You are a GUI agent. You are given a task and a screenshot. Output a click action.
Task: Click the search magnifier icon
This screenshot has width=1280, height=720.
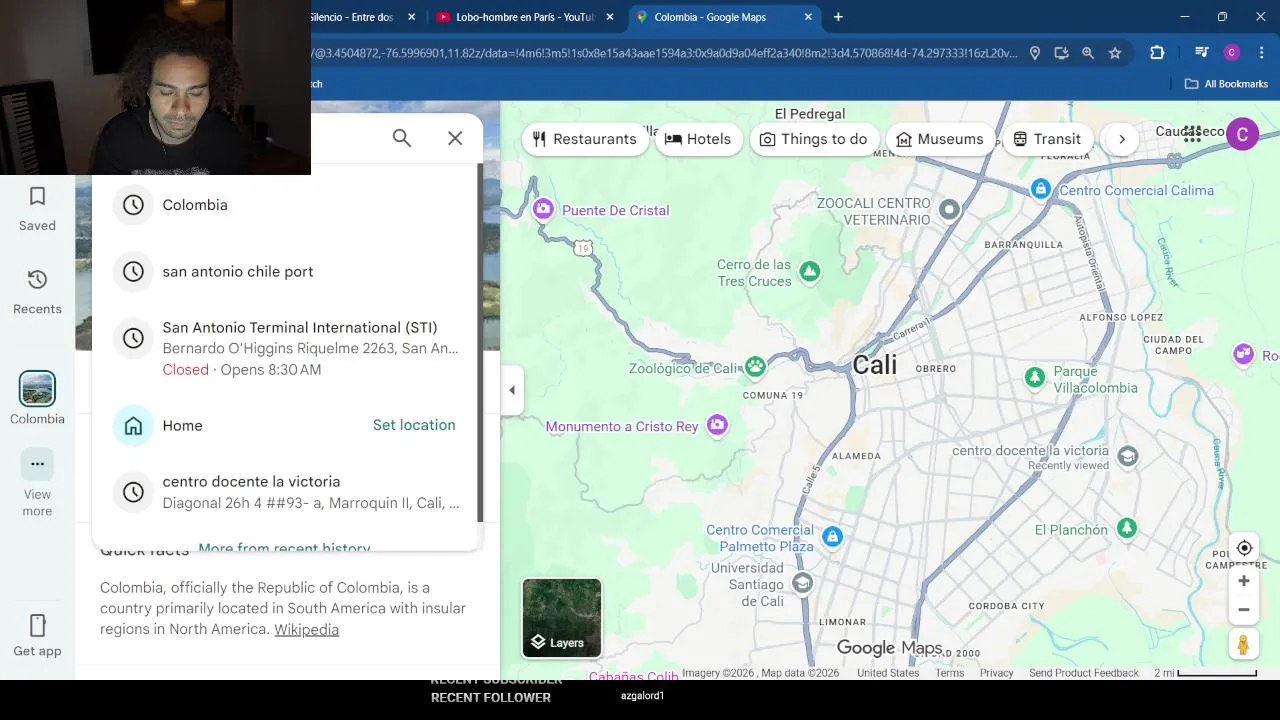pyautogui.click(x=402, y=138)
